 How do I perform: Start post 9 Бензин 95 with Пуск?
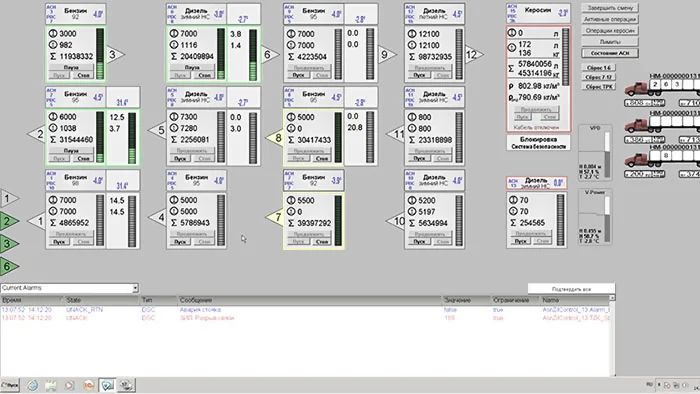(297, 75)
